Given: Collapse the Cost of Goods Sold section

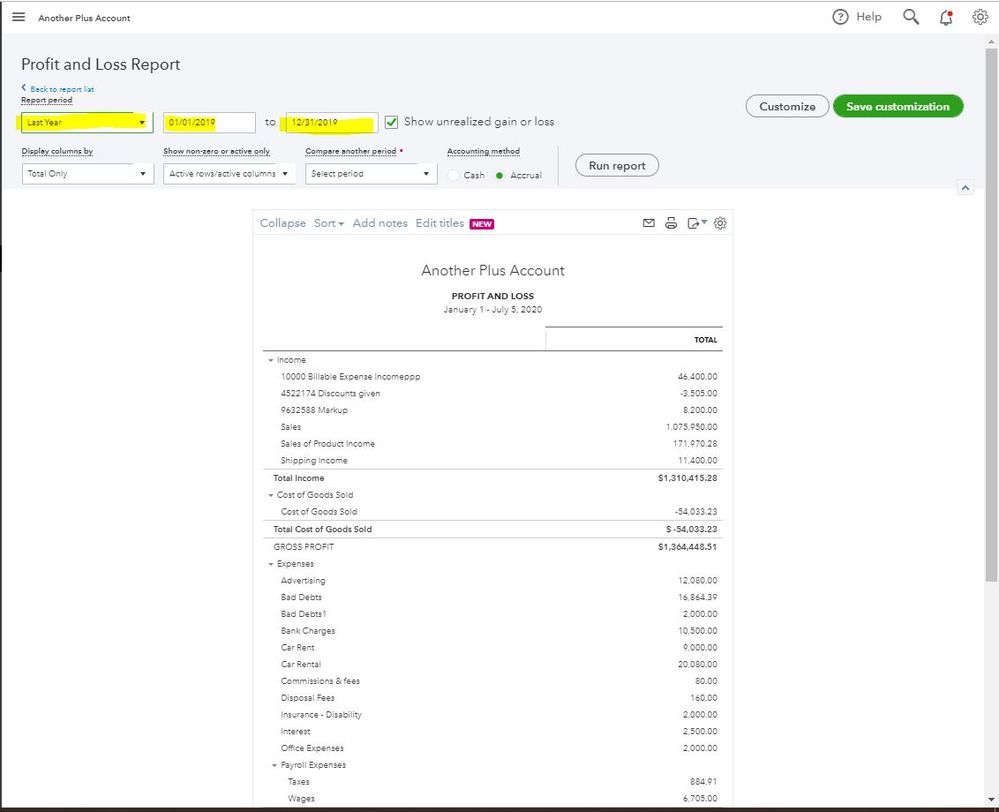Looking at the screenshot, I should click(x=271, y=495).
